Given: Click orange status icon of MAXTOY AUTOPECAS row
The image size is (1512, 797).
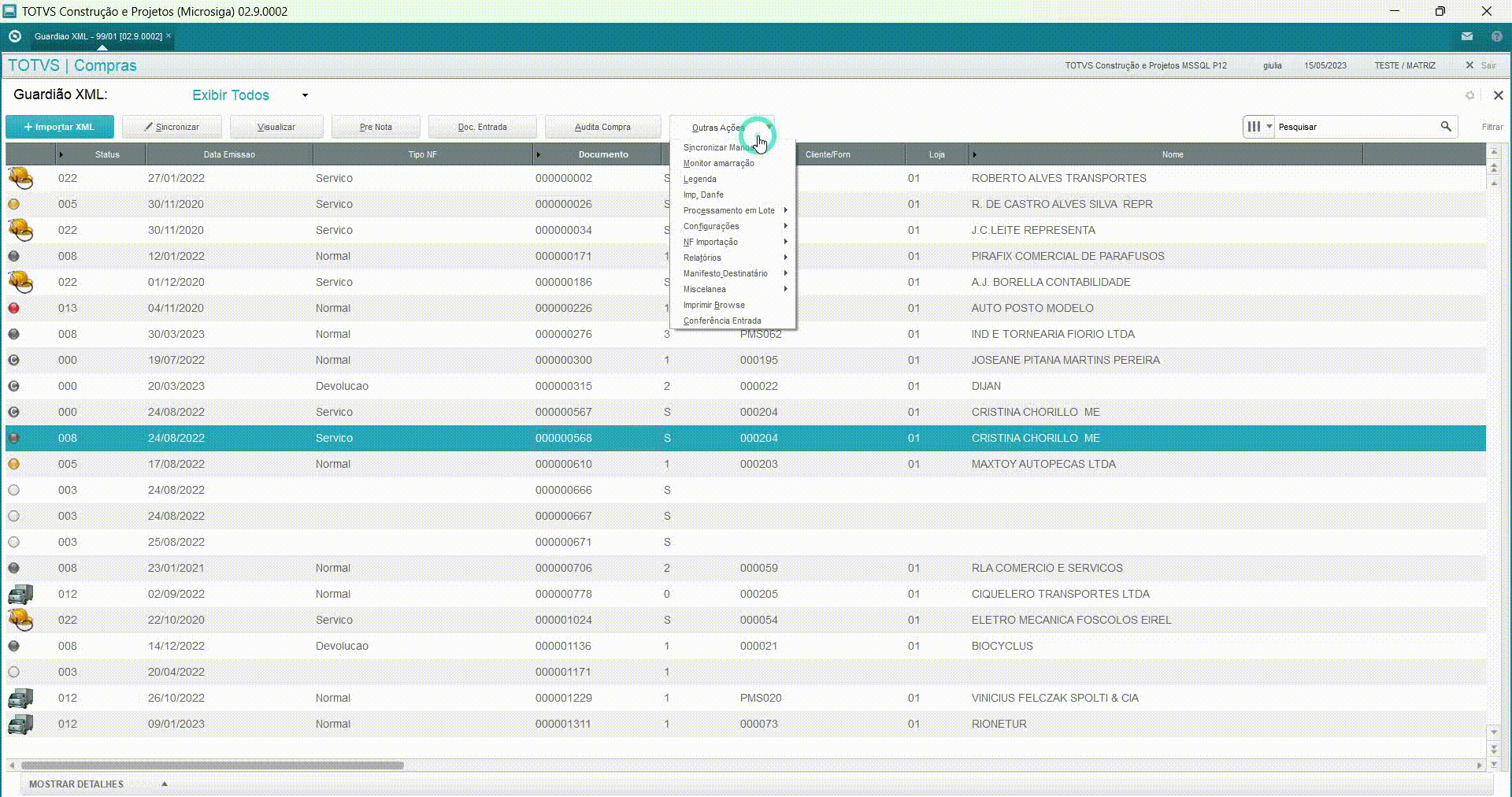Looking at the screenshot, I should coord(13,464).
